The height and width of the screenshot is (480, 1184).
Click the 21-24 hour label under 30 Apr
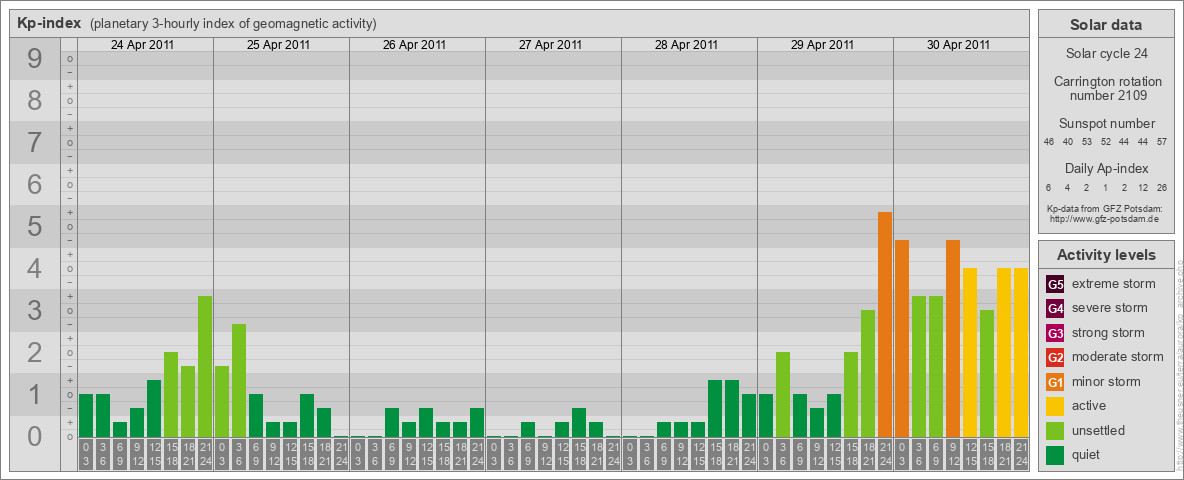point(1021,454)
